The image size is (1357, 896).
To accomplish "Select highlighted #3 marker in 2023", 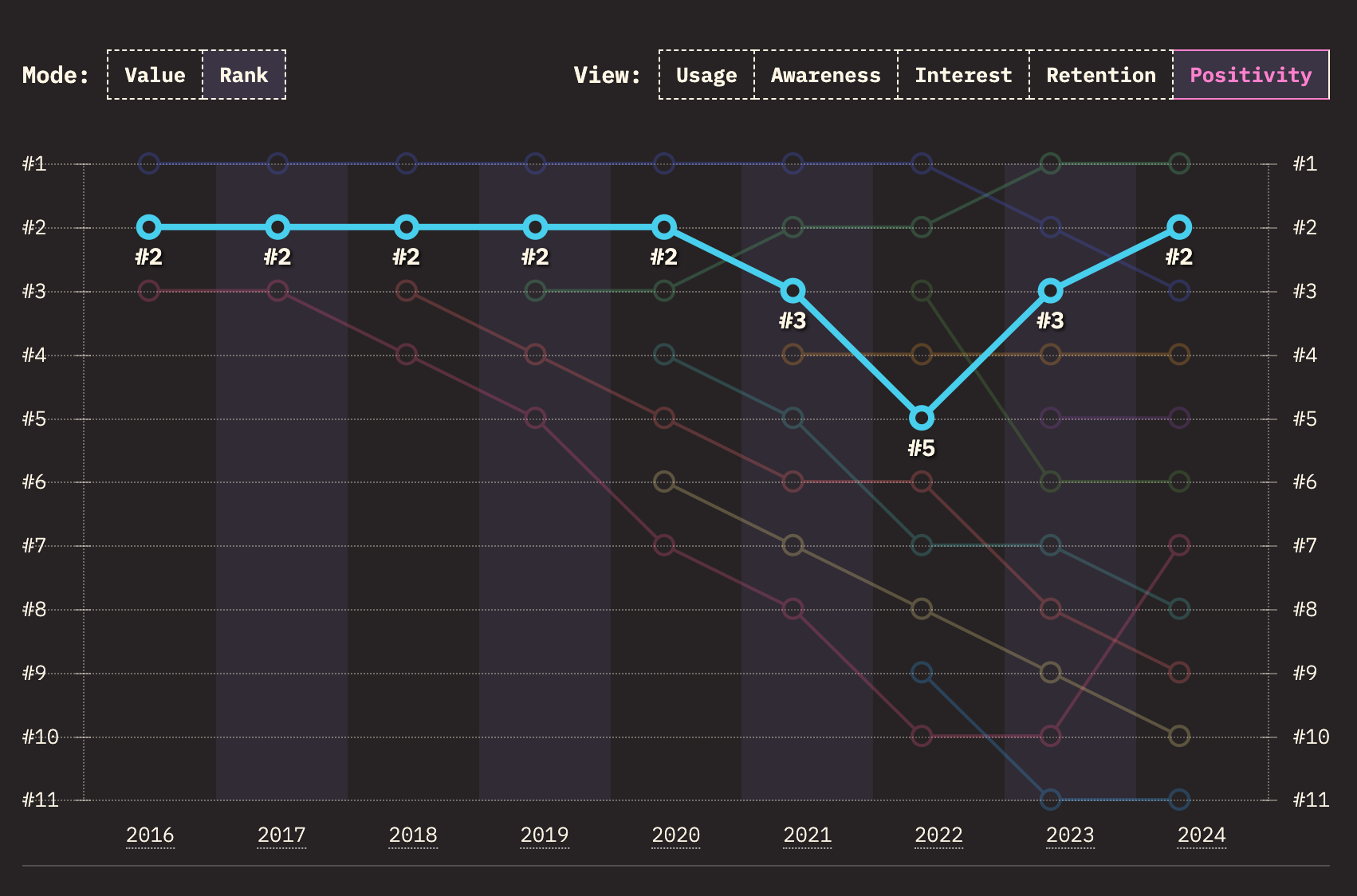I will point(1051,291).
